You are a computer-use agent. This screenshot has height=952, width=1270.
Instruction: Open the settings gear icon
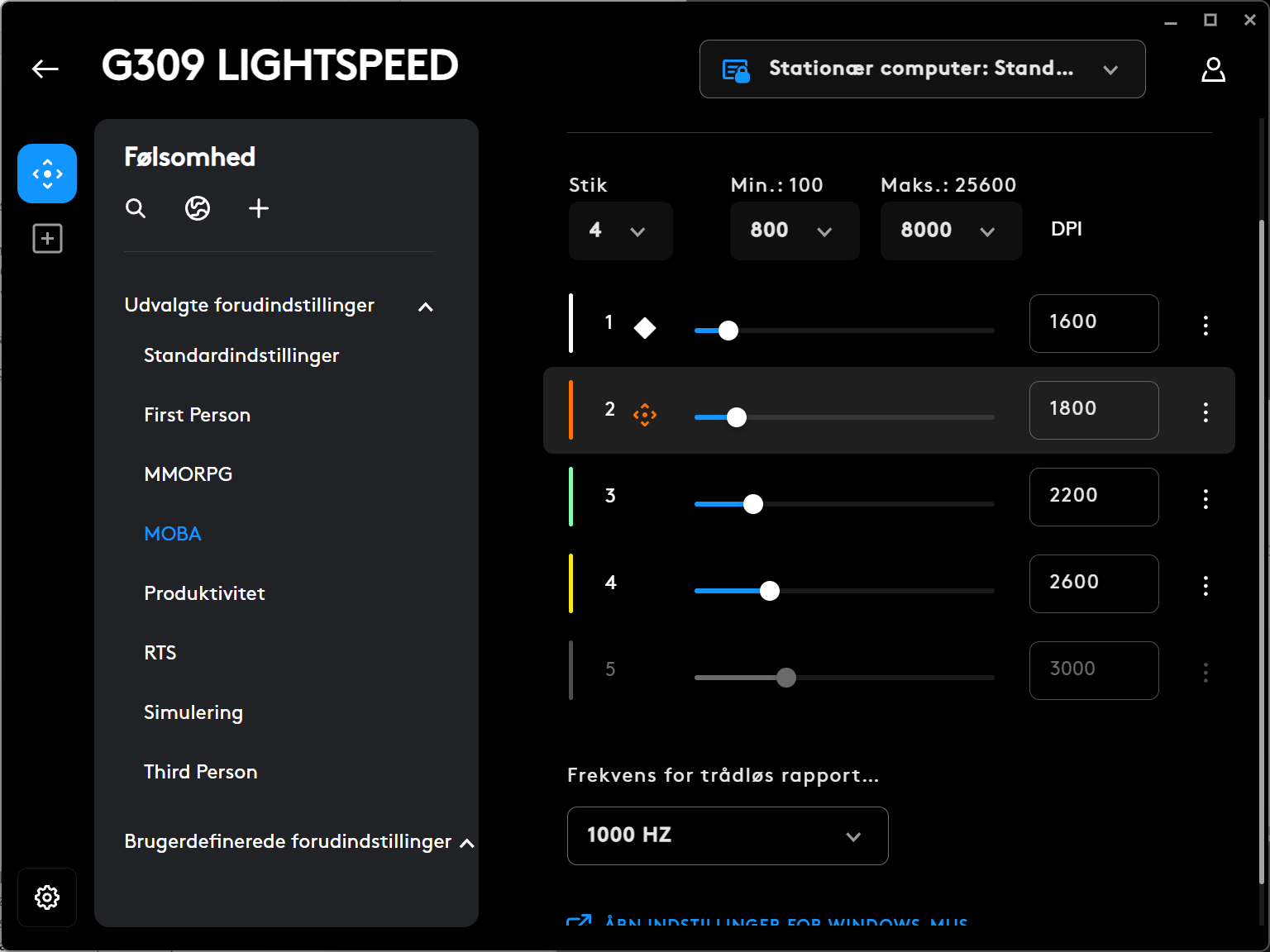tap(47, 897)
